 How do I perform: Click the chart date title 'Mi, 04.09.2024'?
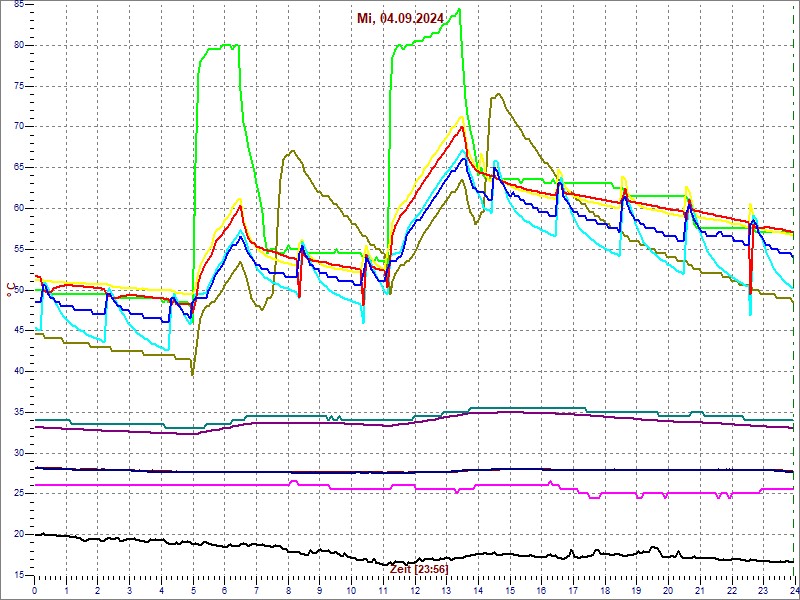400,18
